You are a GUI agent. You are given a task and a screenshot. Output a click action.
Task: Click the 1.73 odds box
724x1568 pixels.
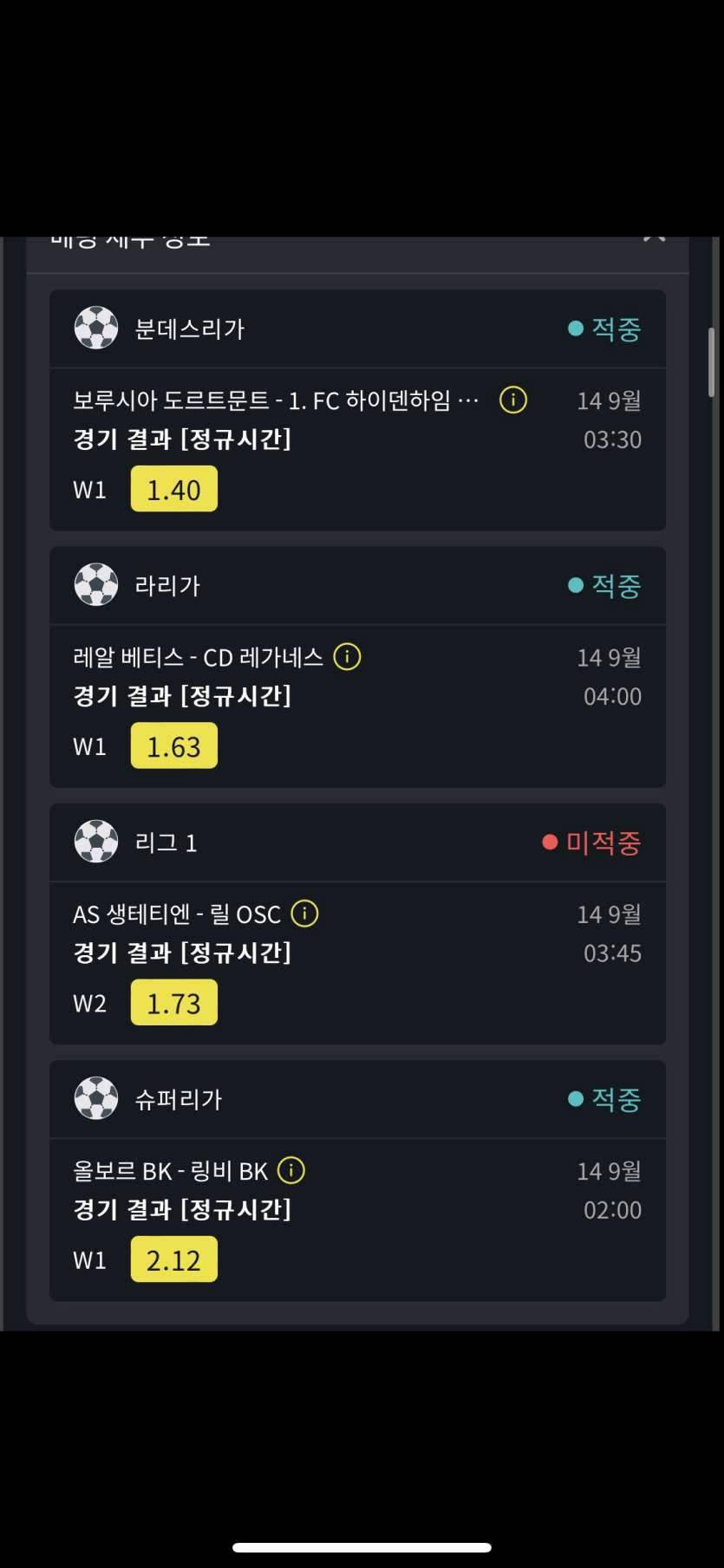173,1003
